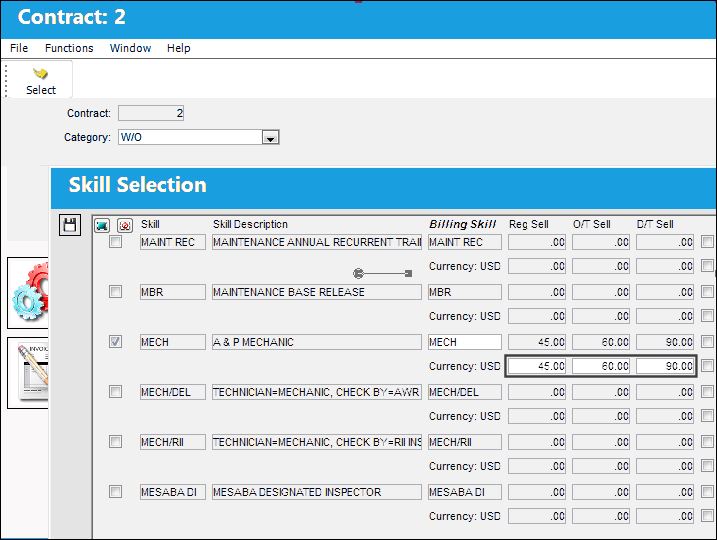Click MECH/DEL skill code cell

[173, 392]
